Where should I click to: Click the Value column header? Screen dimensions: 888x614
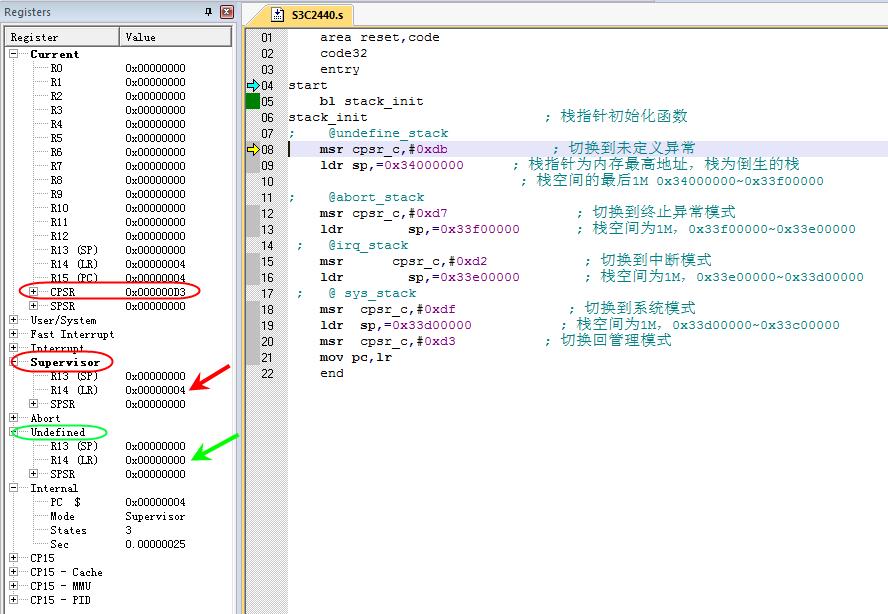click(x=176, y=37)
